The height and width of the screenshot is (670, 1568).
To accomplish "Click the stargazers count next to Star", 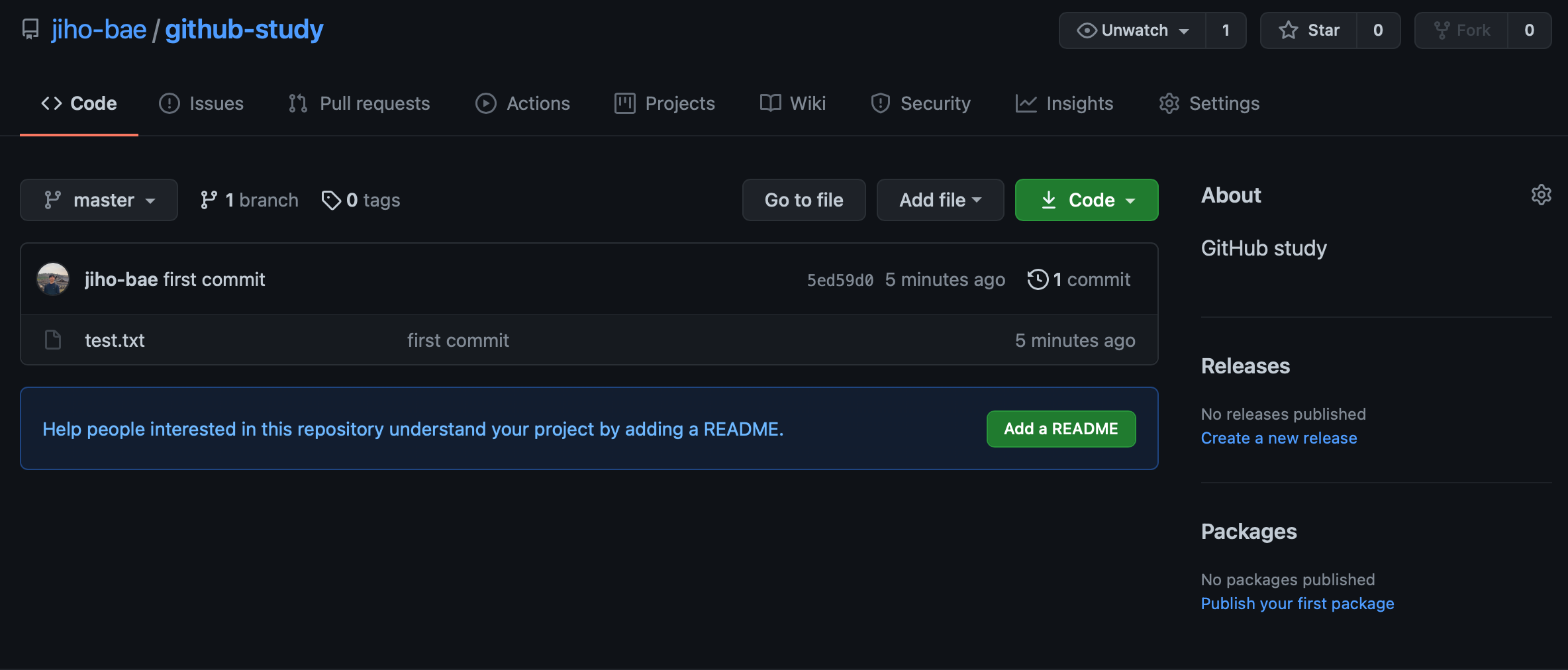I will [x=1378, y=30].
